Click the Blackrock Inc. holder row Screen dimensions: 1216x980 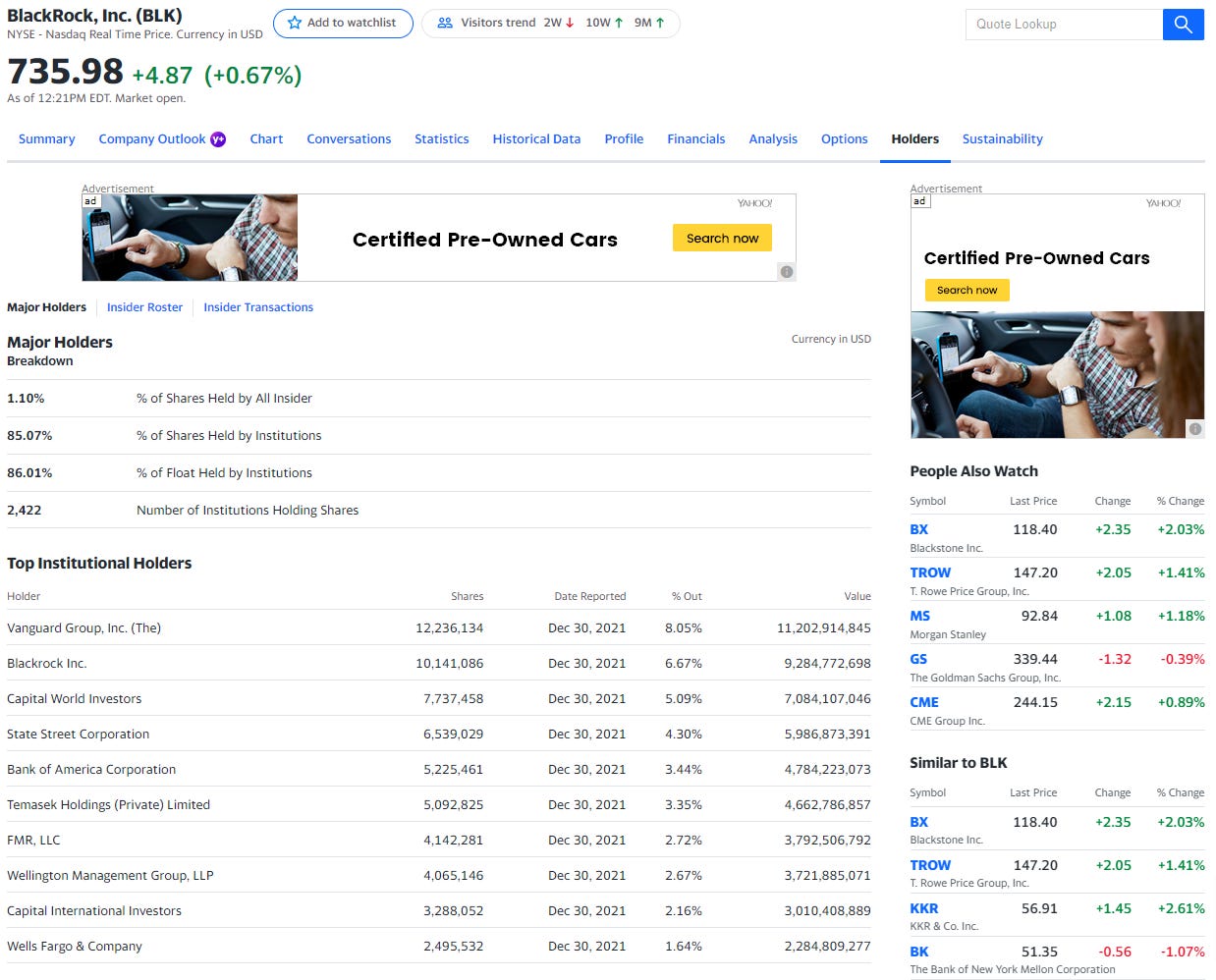click(439, 663)
